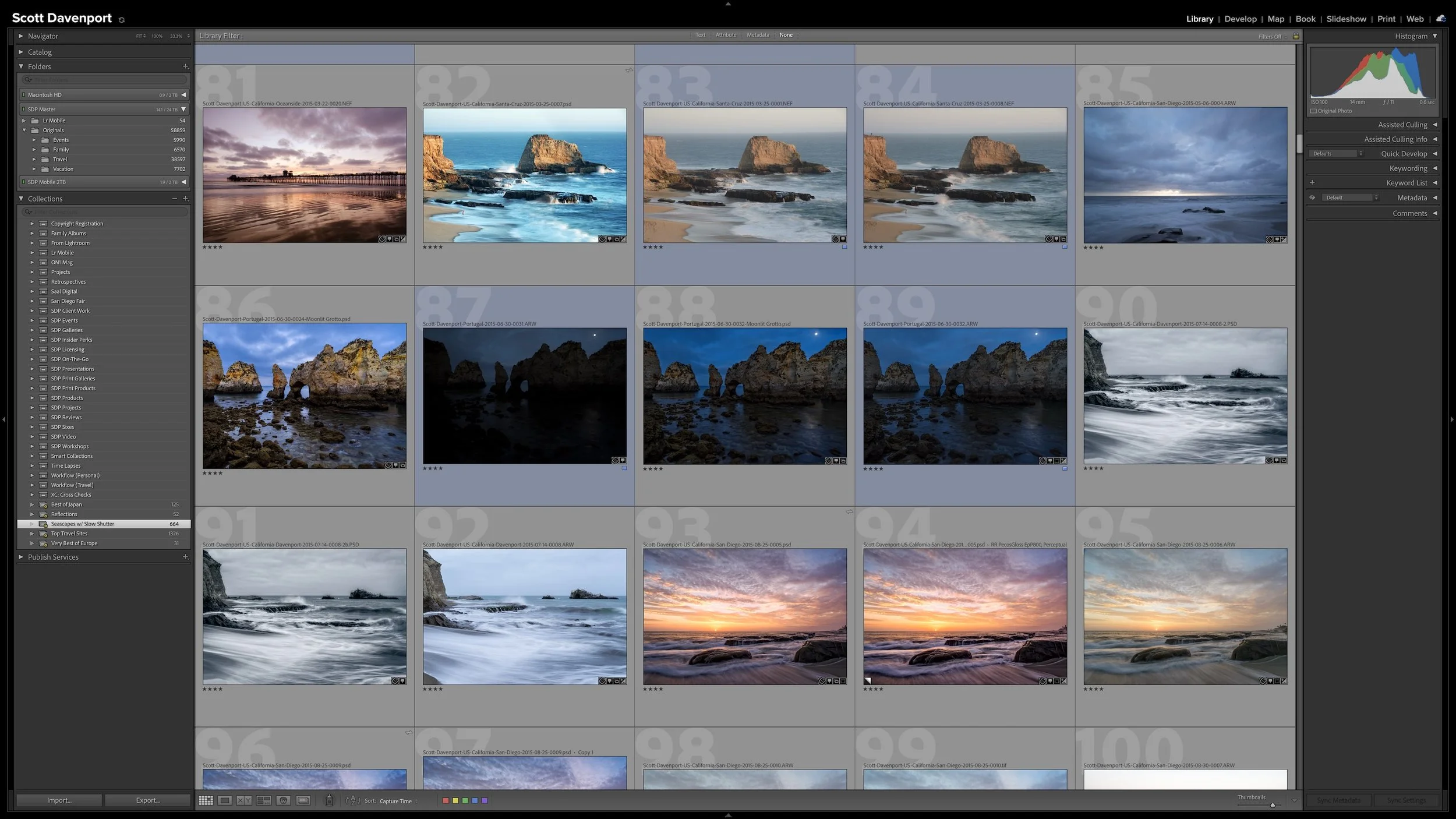Screen dimensions: 1456x819
Task: Open Metadata Default preset dropdown
Action: point(1350,197)
